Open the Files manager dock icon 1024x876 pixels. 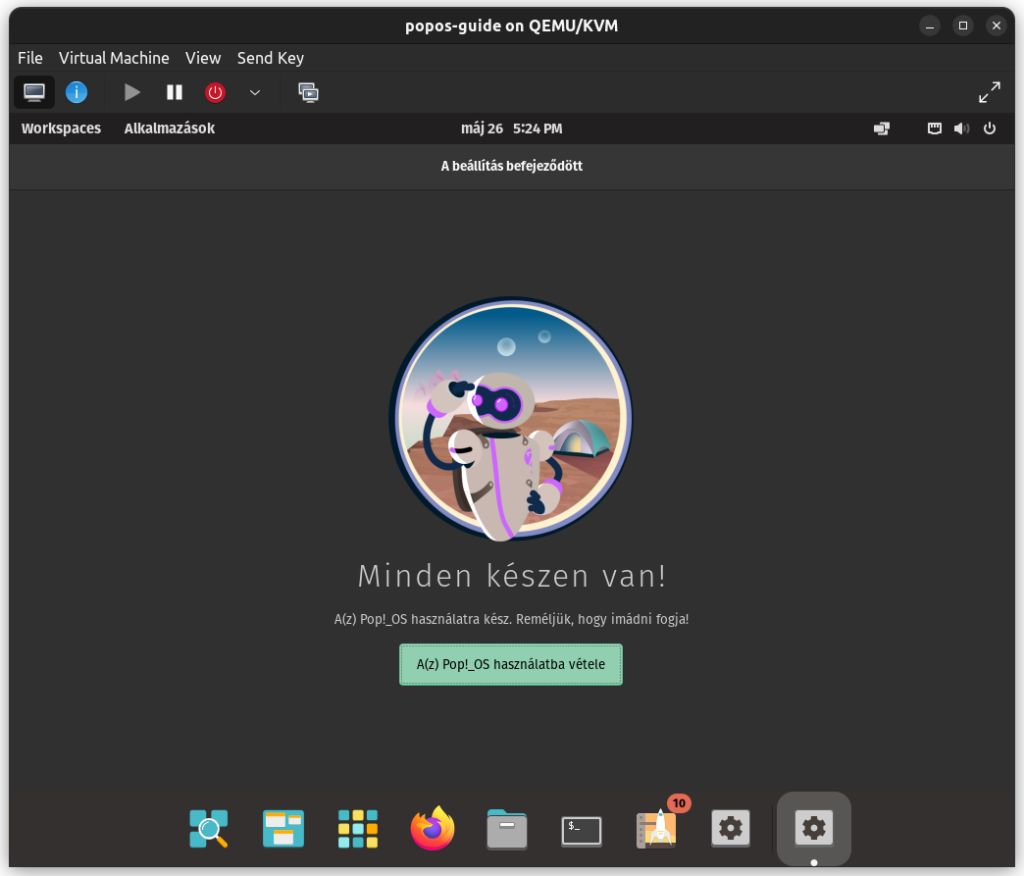click(x=507, y=829)
